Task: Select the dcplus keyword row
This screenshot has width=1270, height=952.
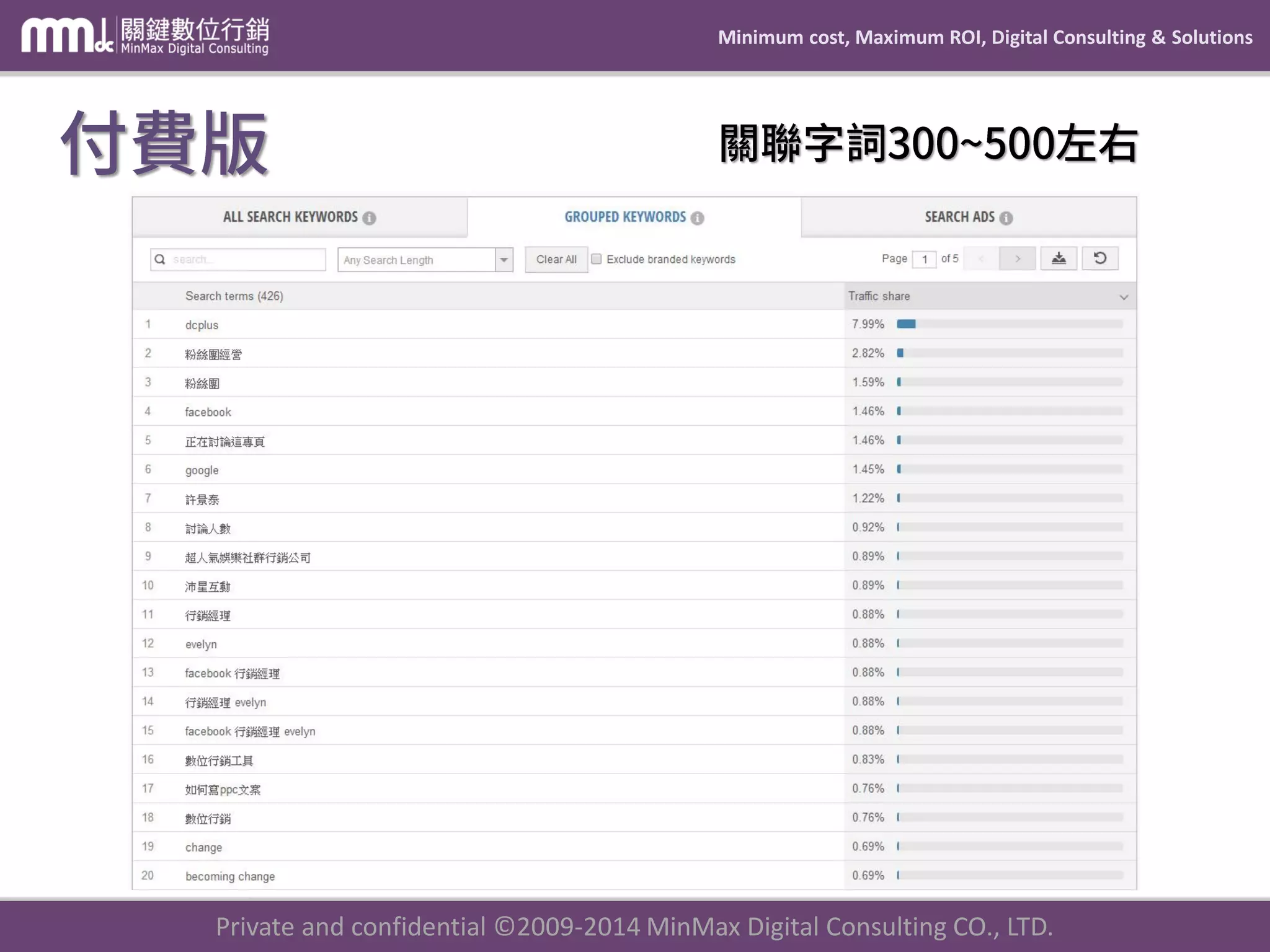Action: coord(202,325)
